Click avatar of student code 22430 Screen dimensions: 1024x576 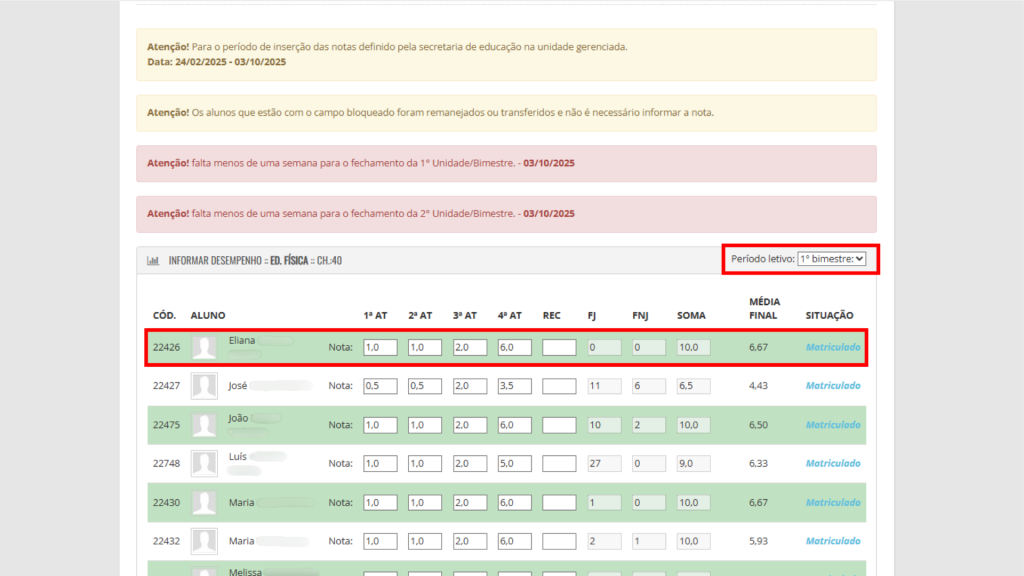coord(205,502)
